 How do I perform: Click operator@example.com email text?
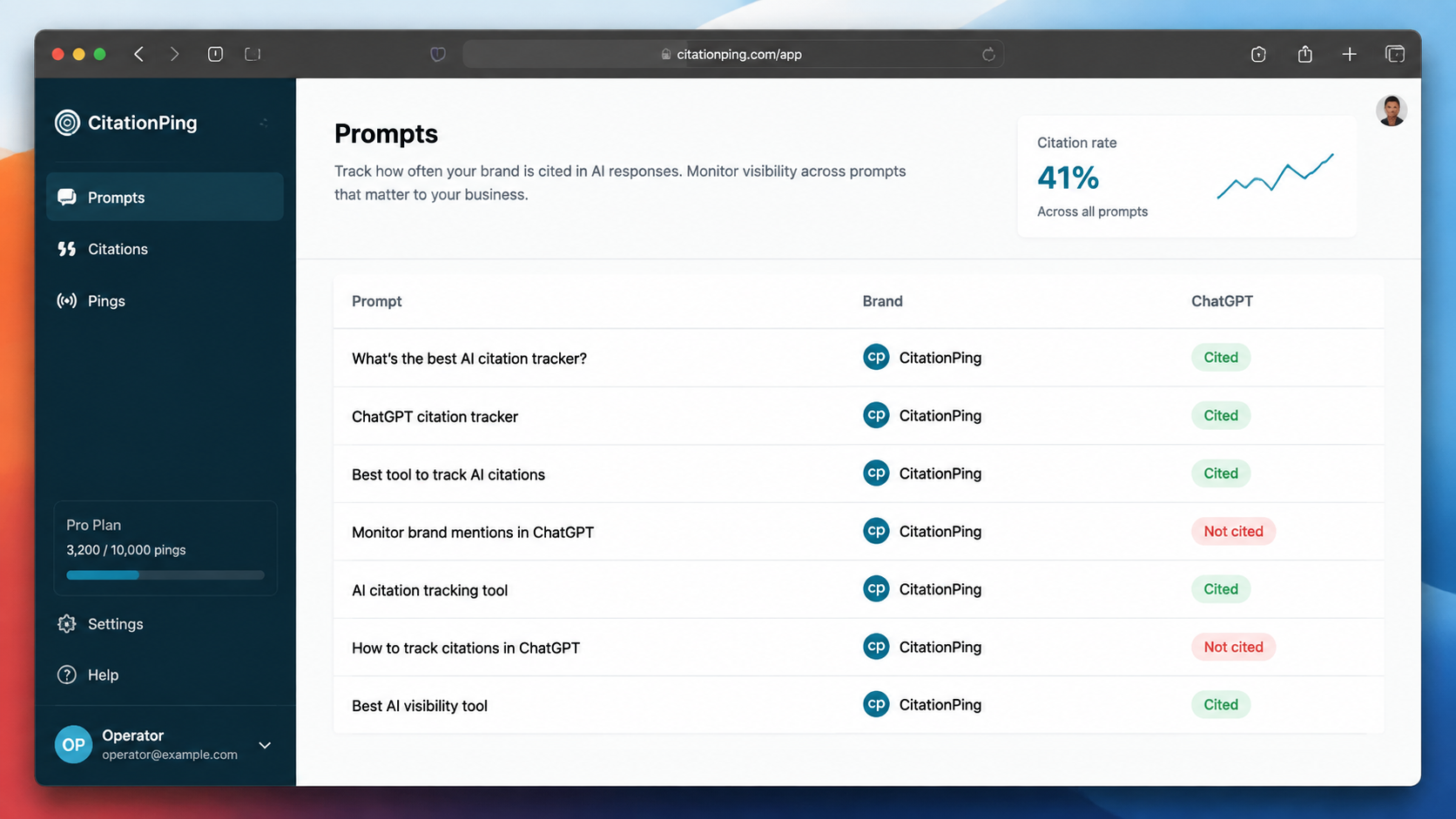click(170, 755)
